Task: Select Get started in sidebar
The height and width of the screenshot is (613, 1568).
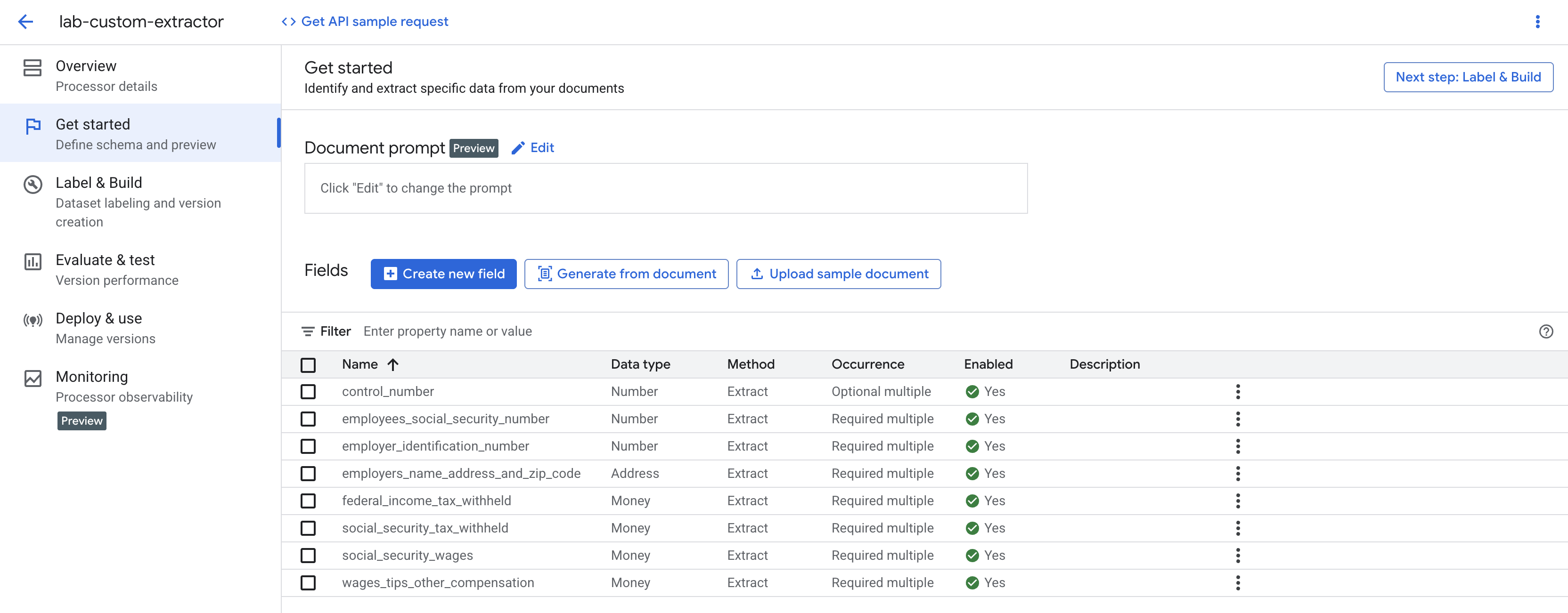Action: click(x=140, y=133)
